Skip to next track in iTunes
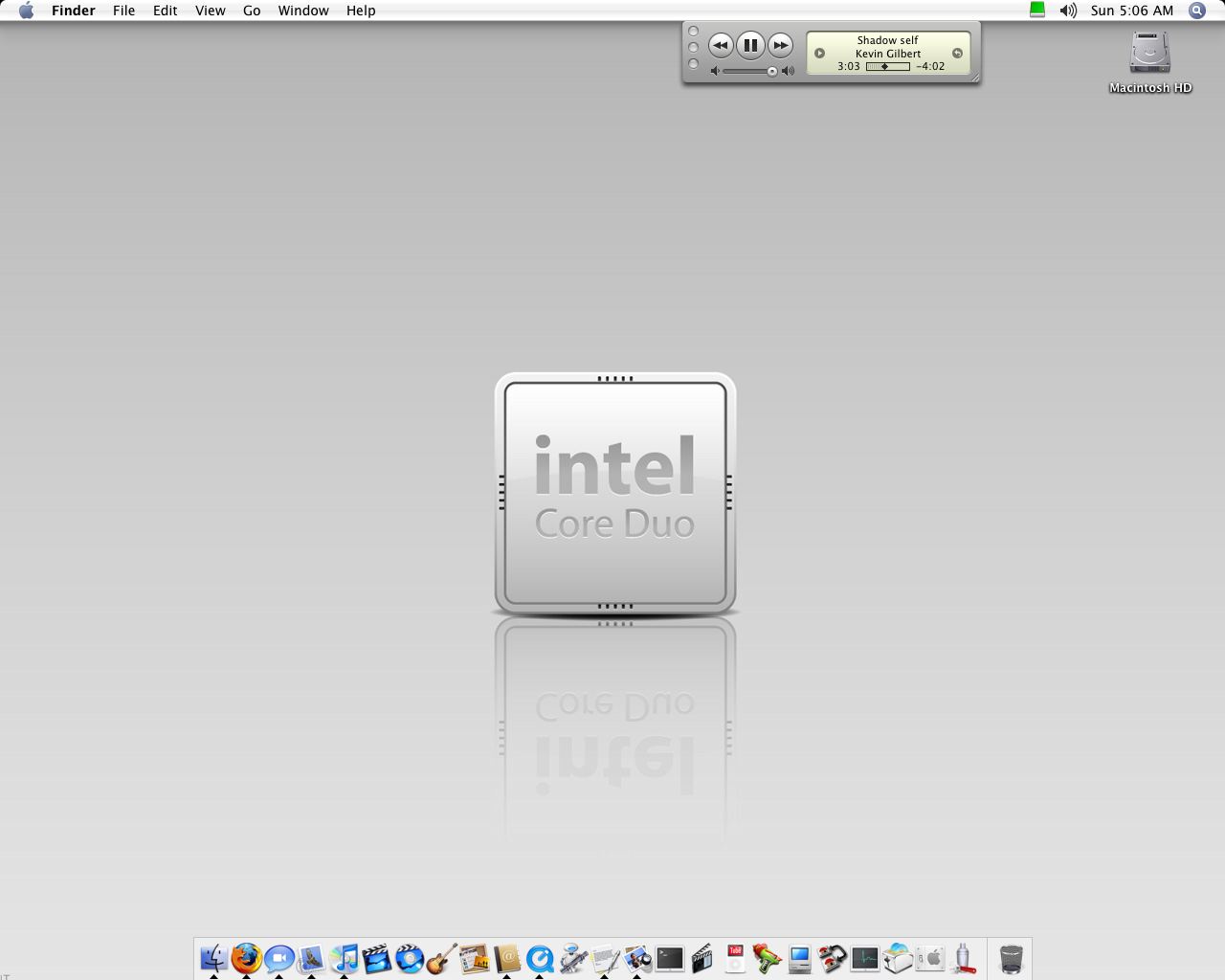 tap(781, 45)
